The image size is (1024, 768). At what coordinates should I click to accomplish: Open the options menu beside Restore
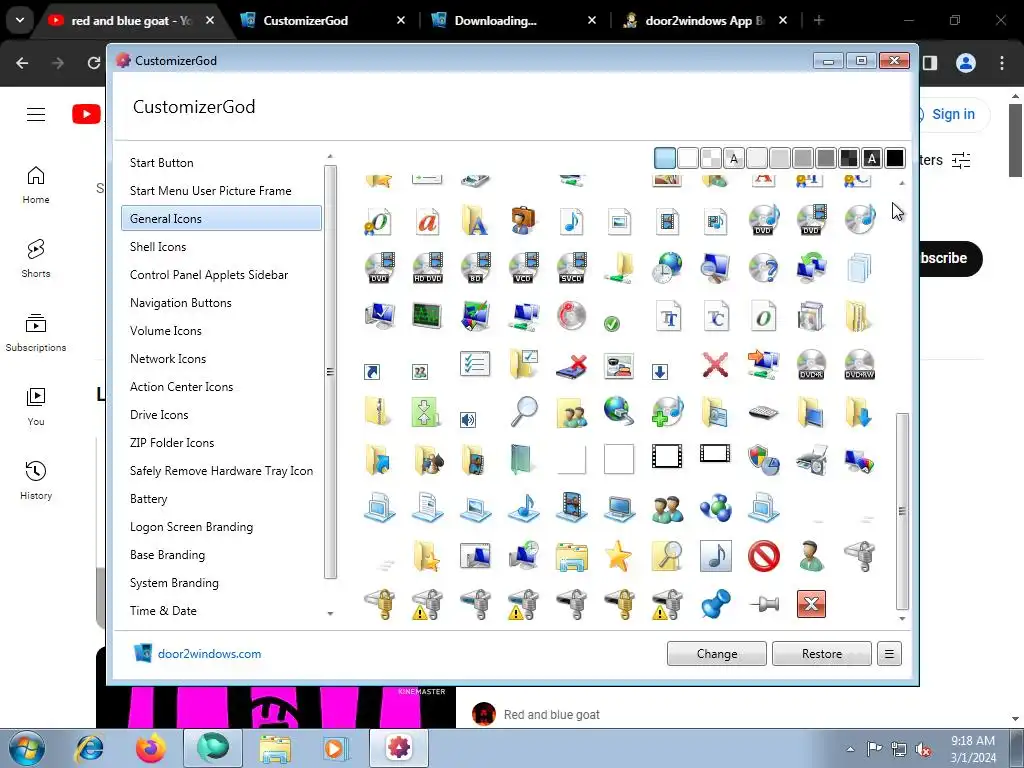[x=889, y=654]
